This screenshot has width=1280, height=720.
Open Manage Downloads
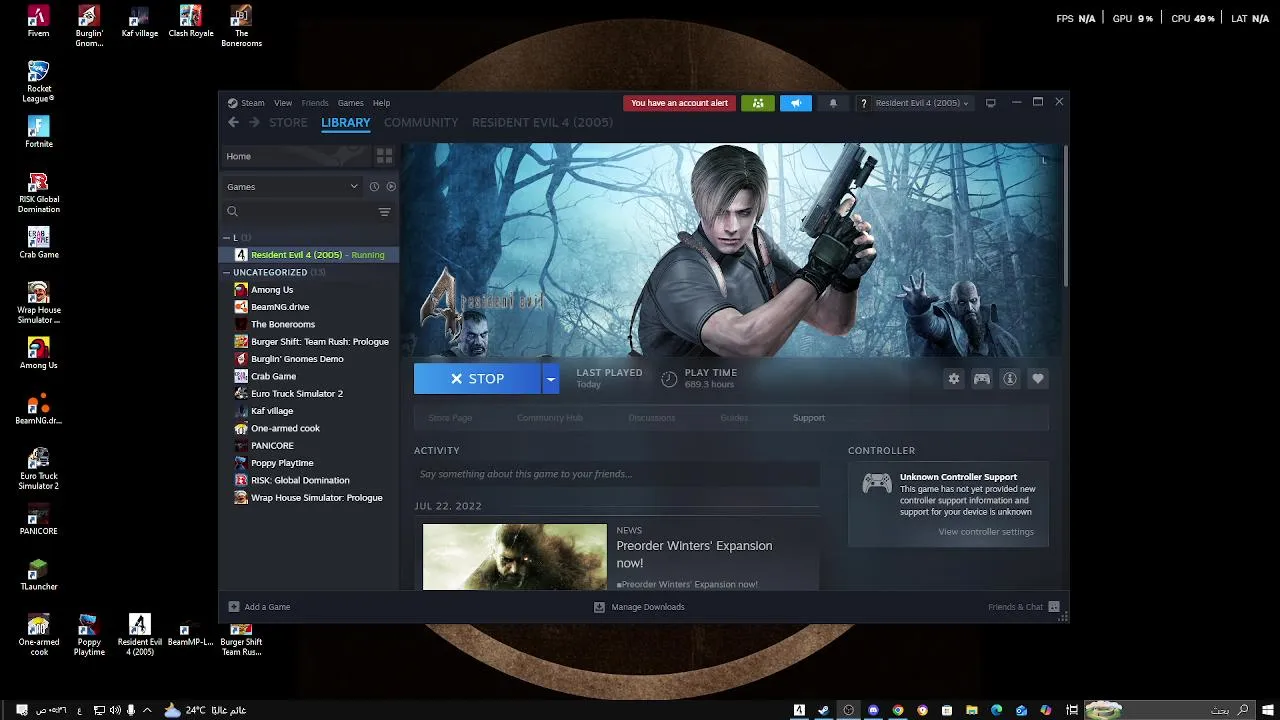(639, 607)
